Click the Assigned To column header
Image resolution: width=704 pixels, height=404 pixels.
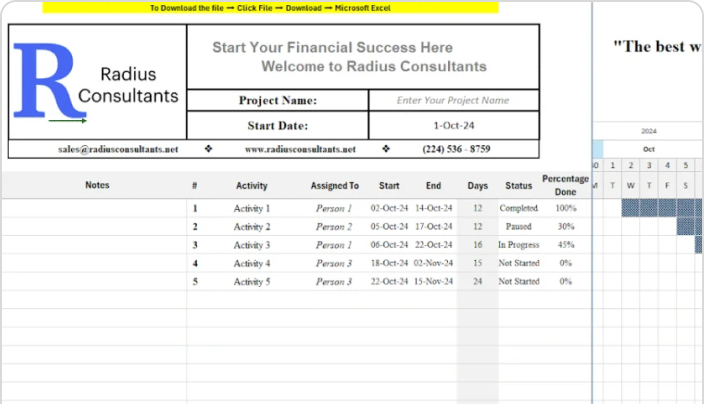point(334,185)
